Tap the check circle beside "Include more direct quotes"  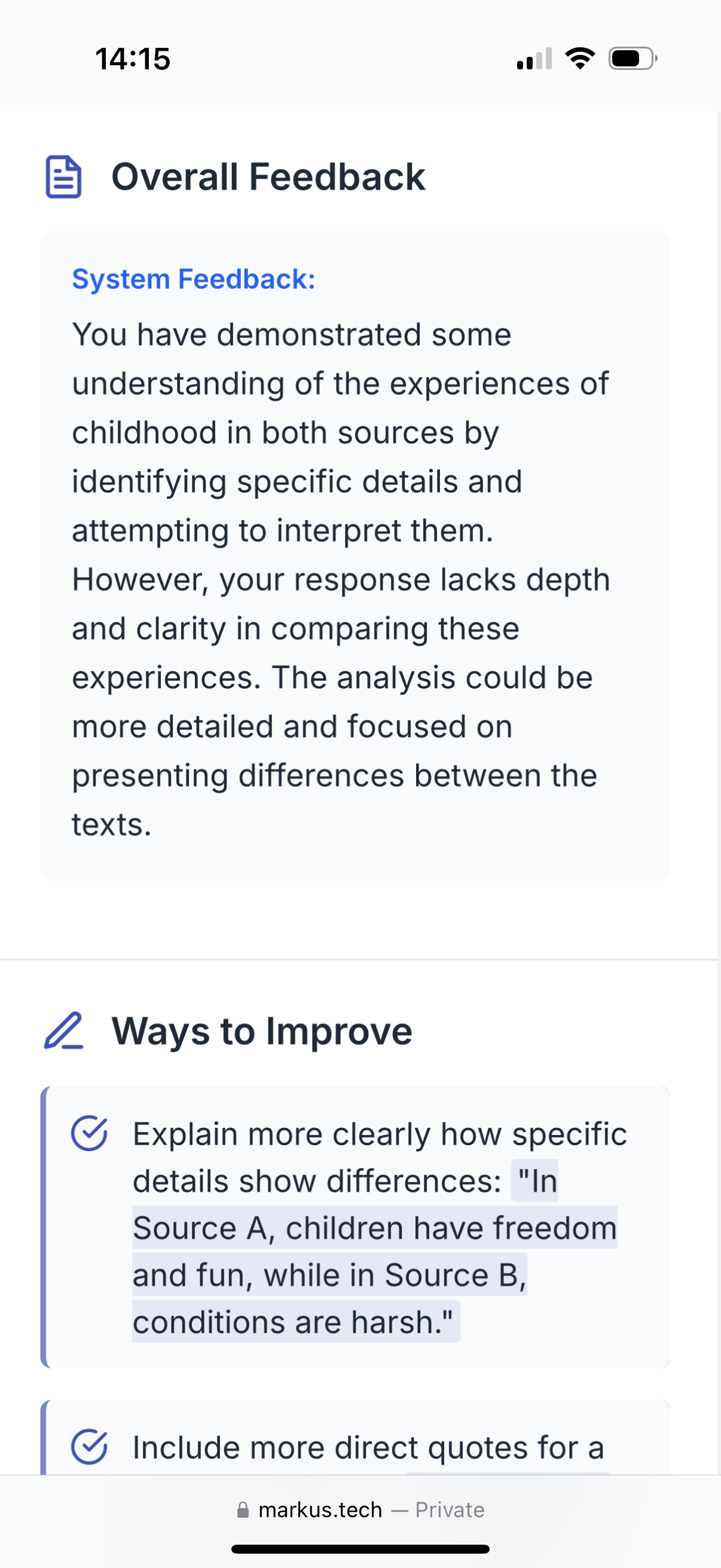(x=90, y=1446)
